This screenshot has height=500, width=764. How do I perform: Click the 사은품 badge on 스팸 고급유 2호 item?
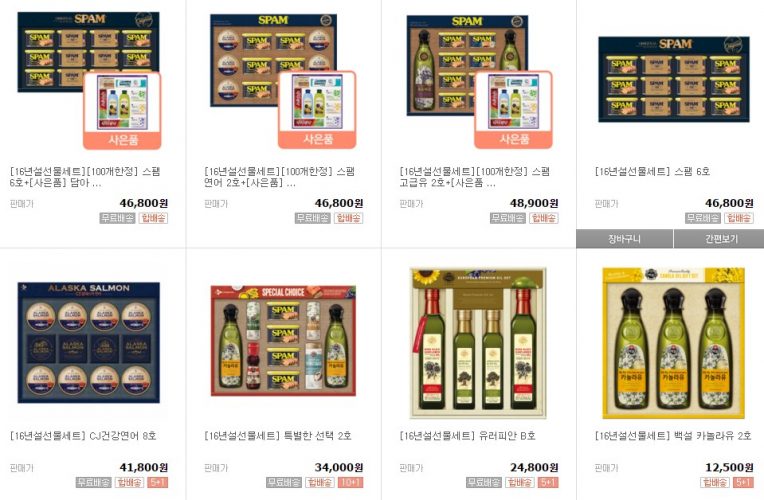coord(514,140)
